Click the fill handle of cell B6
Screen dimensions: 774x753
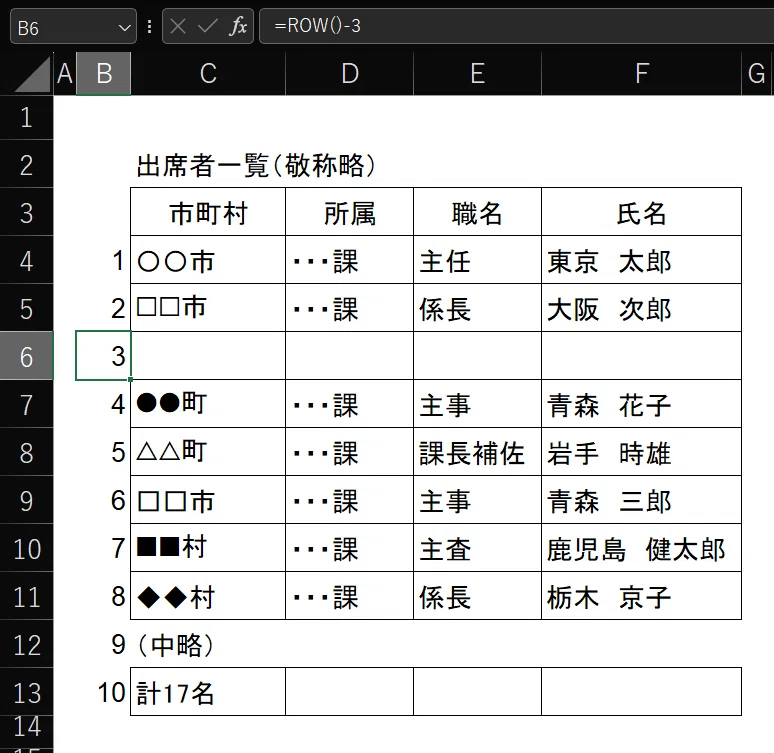(130, 380)
